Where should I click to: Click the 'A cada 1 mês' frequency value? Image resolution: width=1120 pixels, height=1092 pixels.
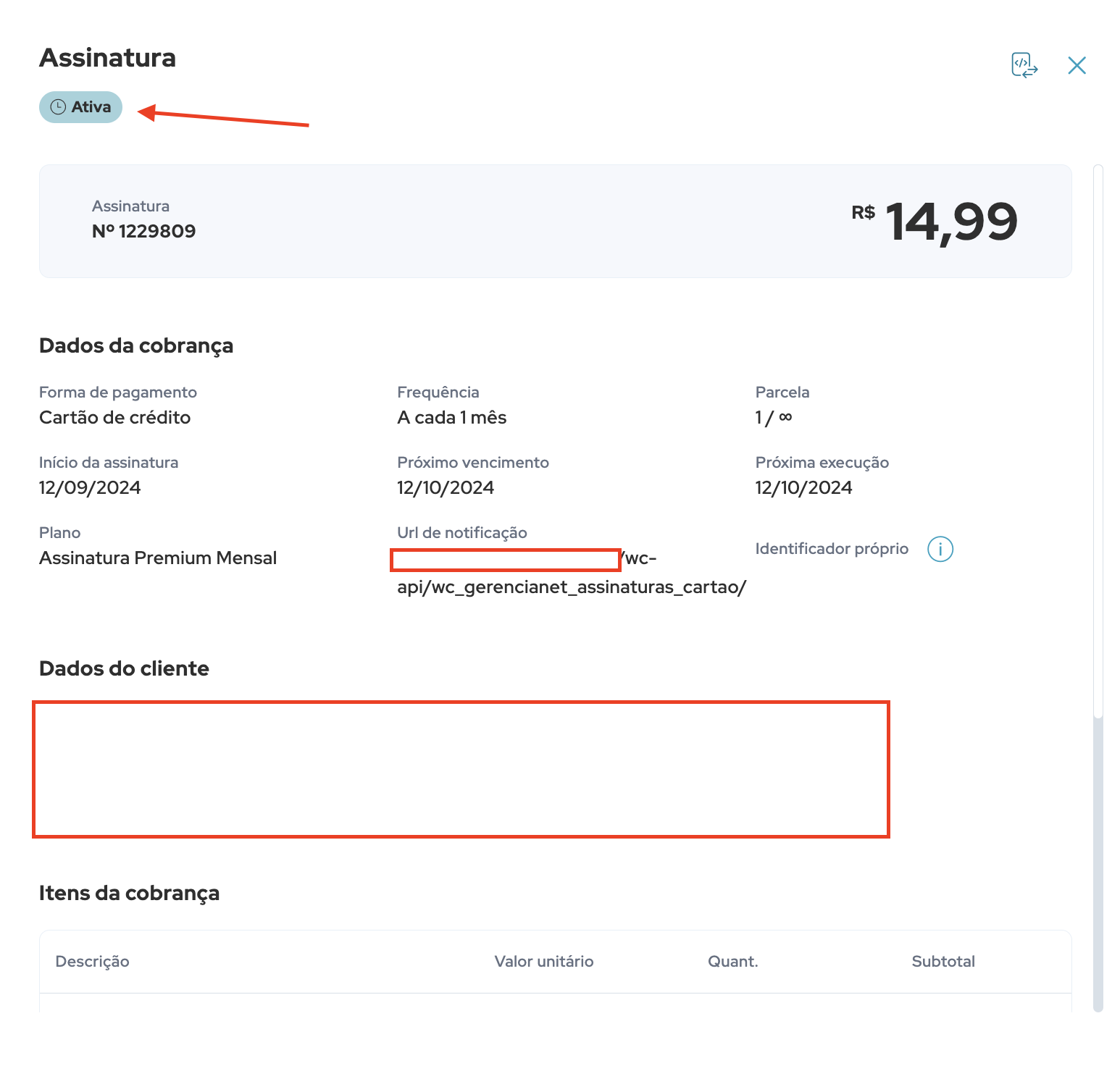(452, 418)
